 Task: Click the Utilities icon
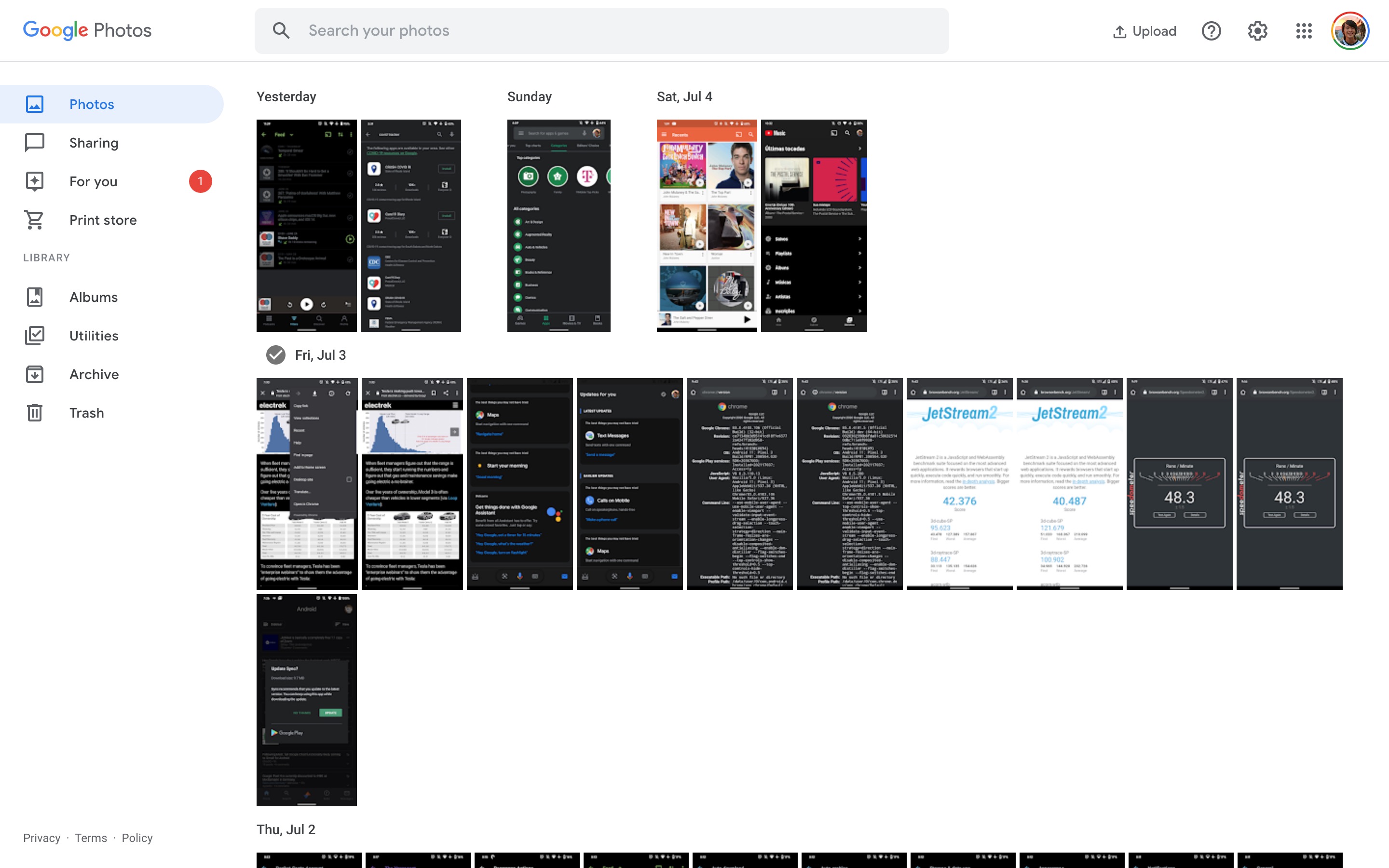coord(35,335)
